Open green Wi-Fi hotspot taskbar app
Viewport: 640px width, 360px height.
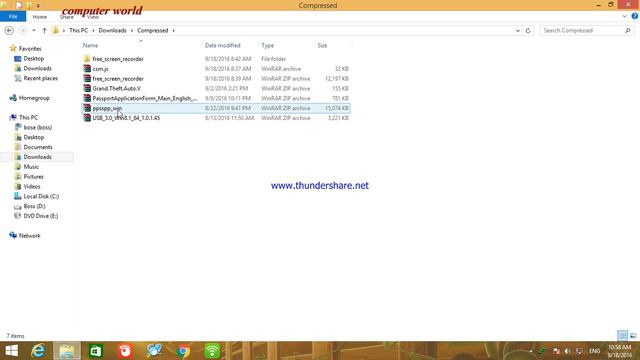212,351
